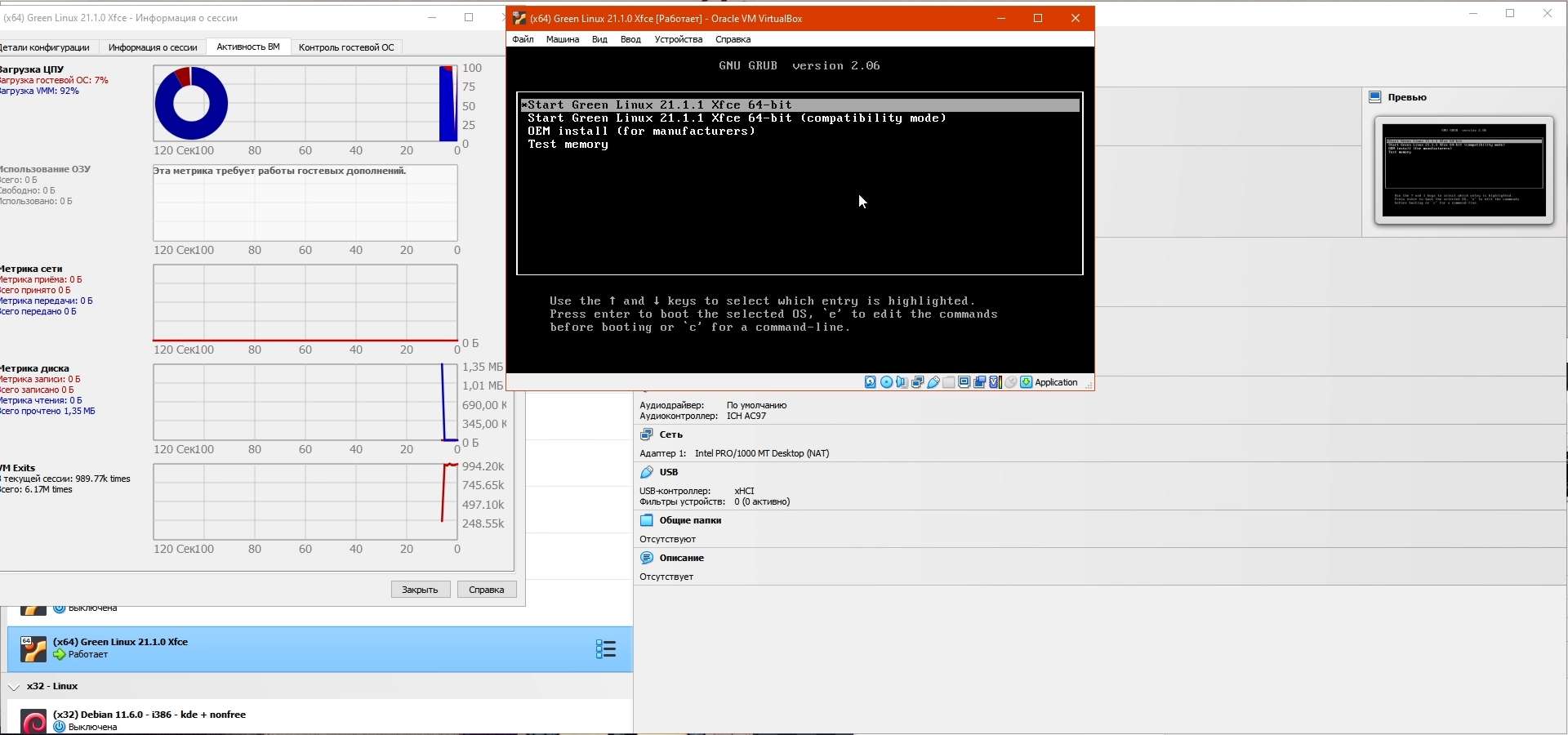
Task: Click the 'Загрузка VMM: 92%' label
Action: point(40,91)
